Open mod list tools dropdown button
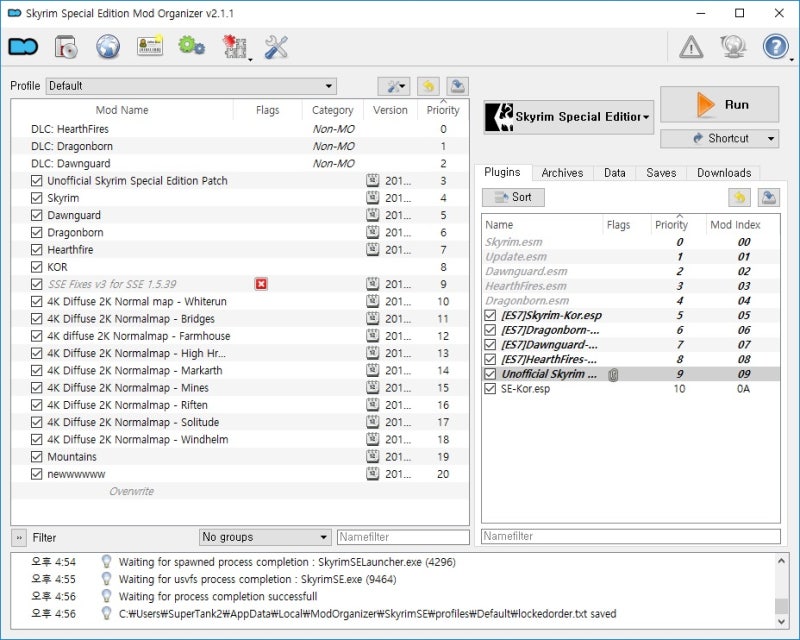This screenshot has height=640, width=800. click(x=393, y=86)
